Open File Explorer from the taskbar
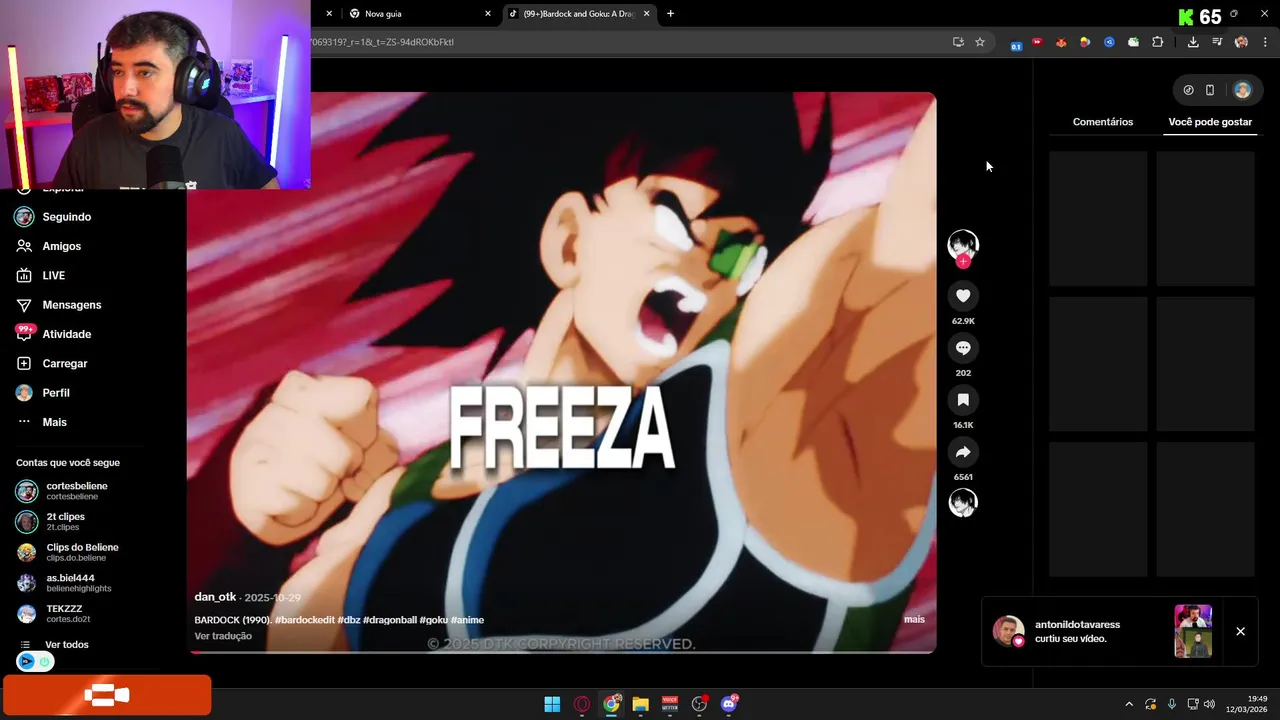This screenshot has width=1280, height=720. [x=640, y=704]
